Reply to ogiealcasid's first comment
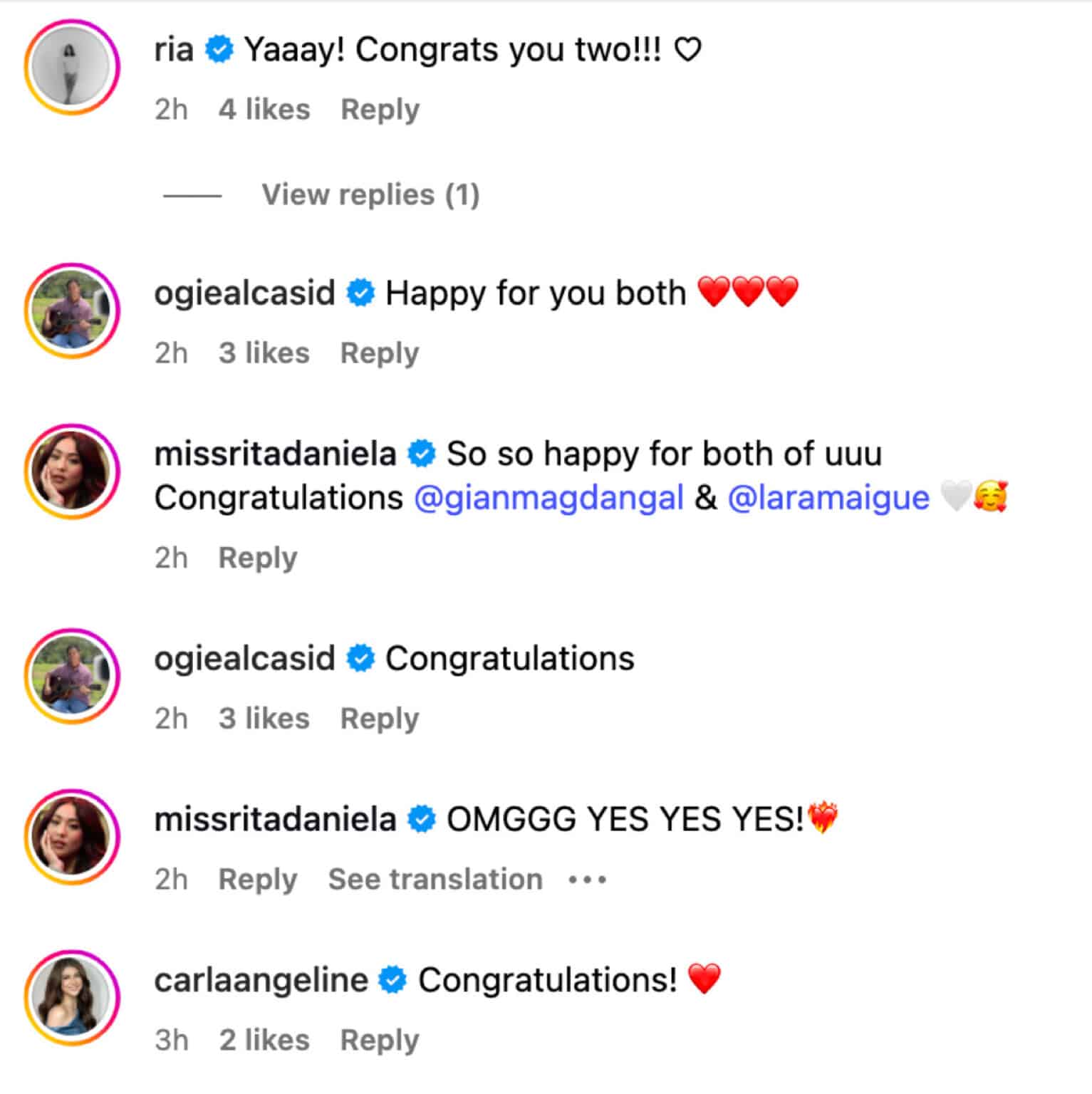 tap(380, 352)
